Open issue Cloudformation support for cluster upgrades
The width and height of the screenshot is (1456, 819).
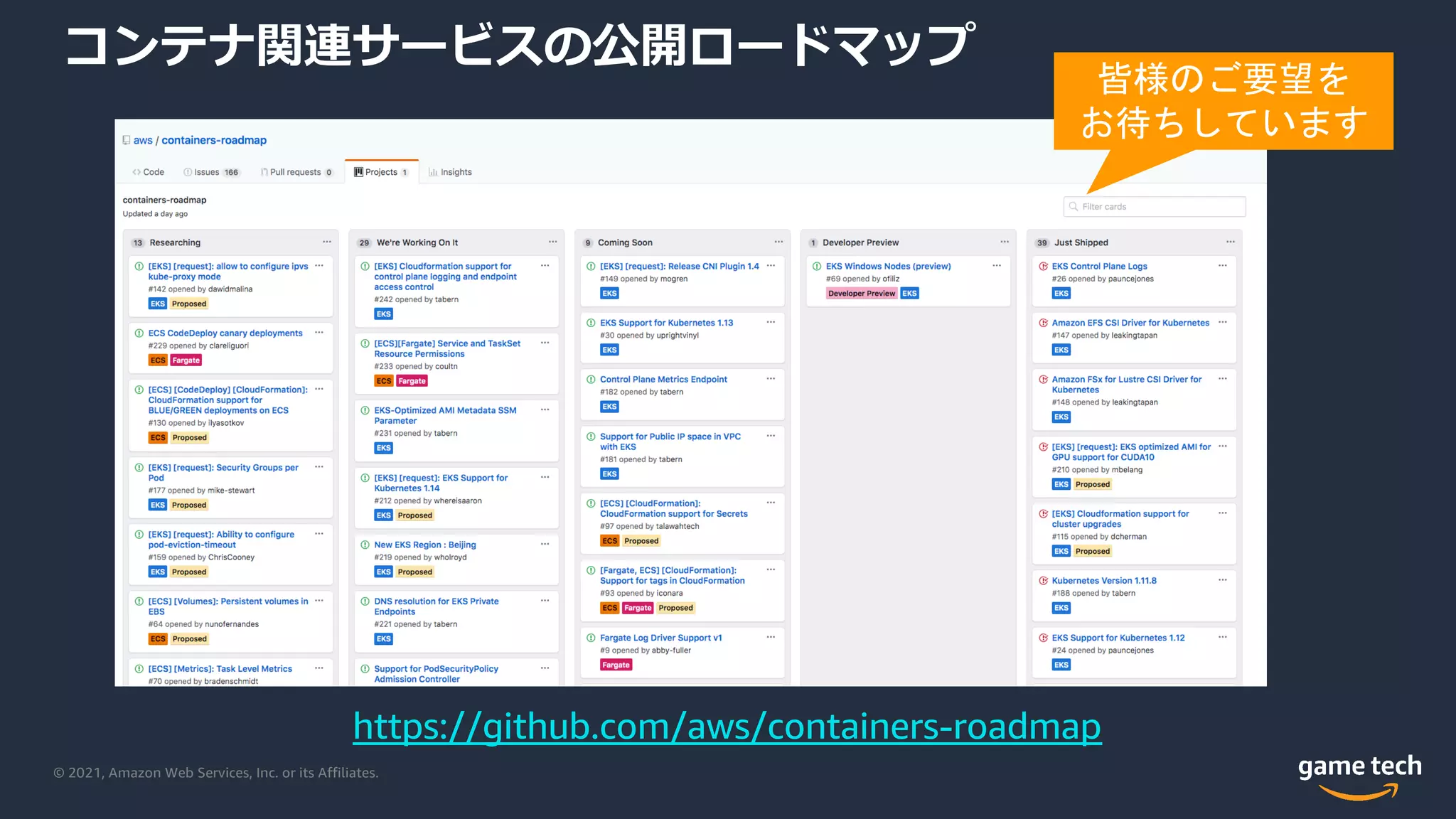1120,519
